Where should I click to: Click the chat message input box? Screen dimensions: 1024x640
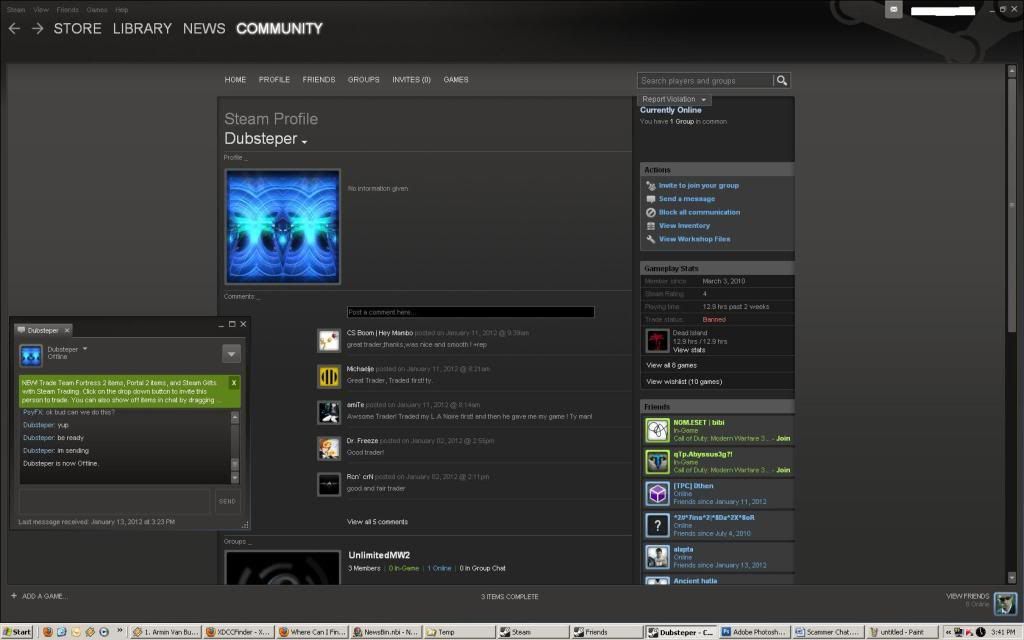[114, 501]
